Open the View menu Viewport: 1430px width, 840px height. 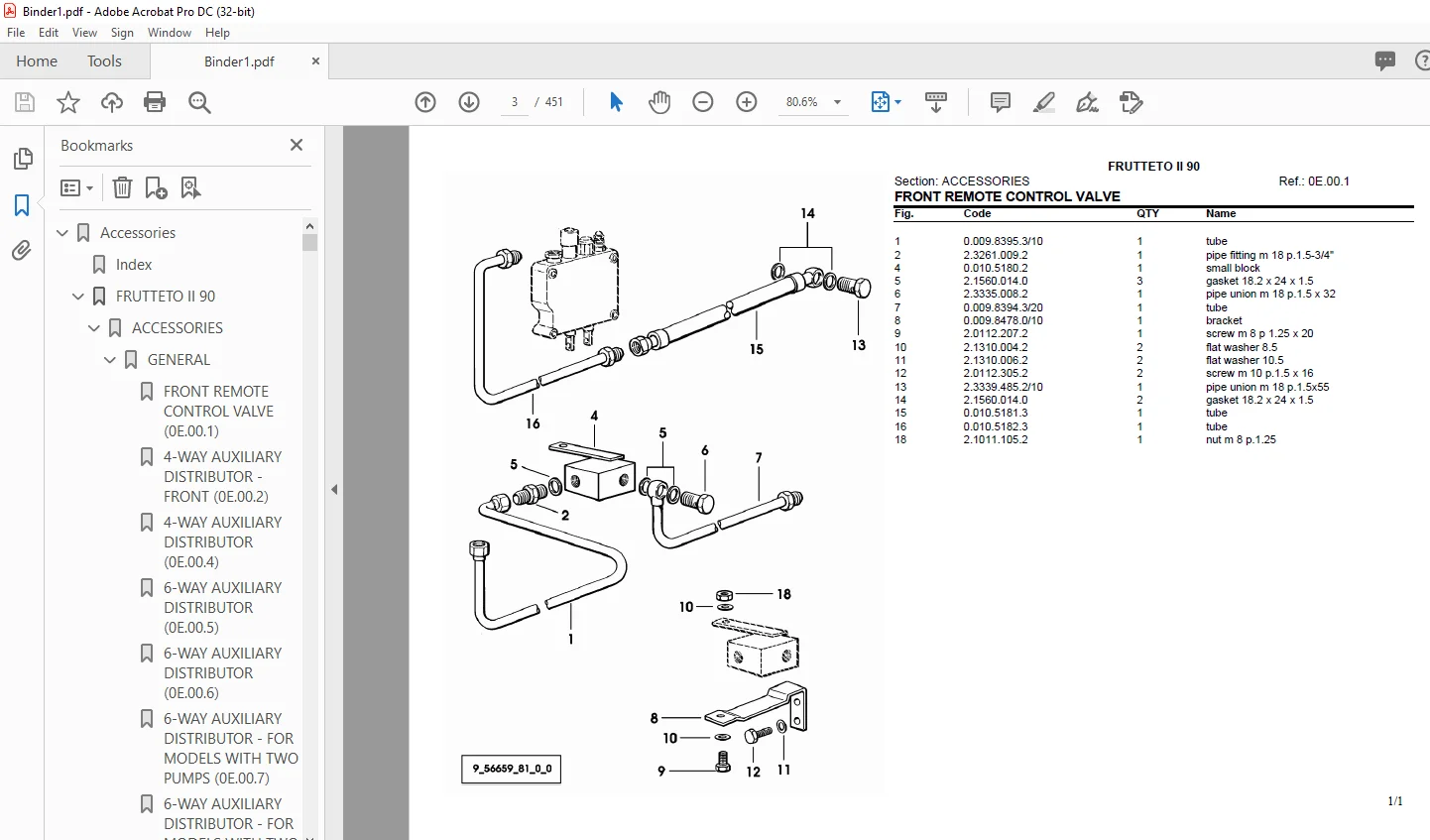pos(84,33)
